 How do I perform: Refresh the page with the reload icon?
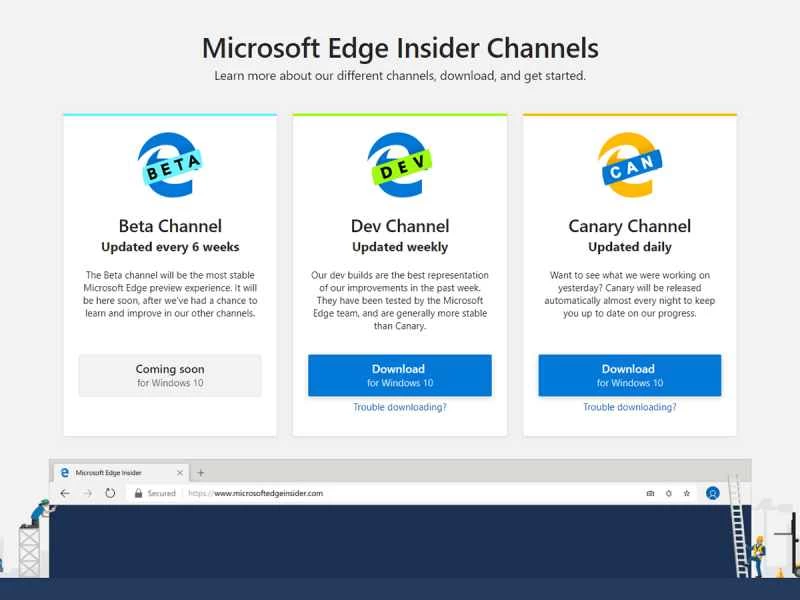pyautogui.click(x=109, y=493)
